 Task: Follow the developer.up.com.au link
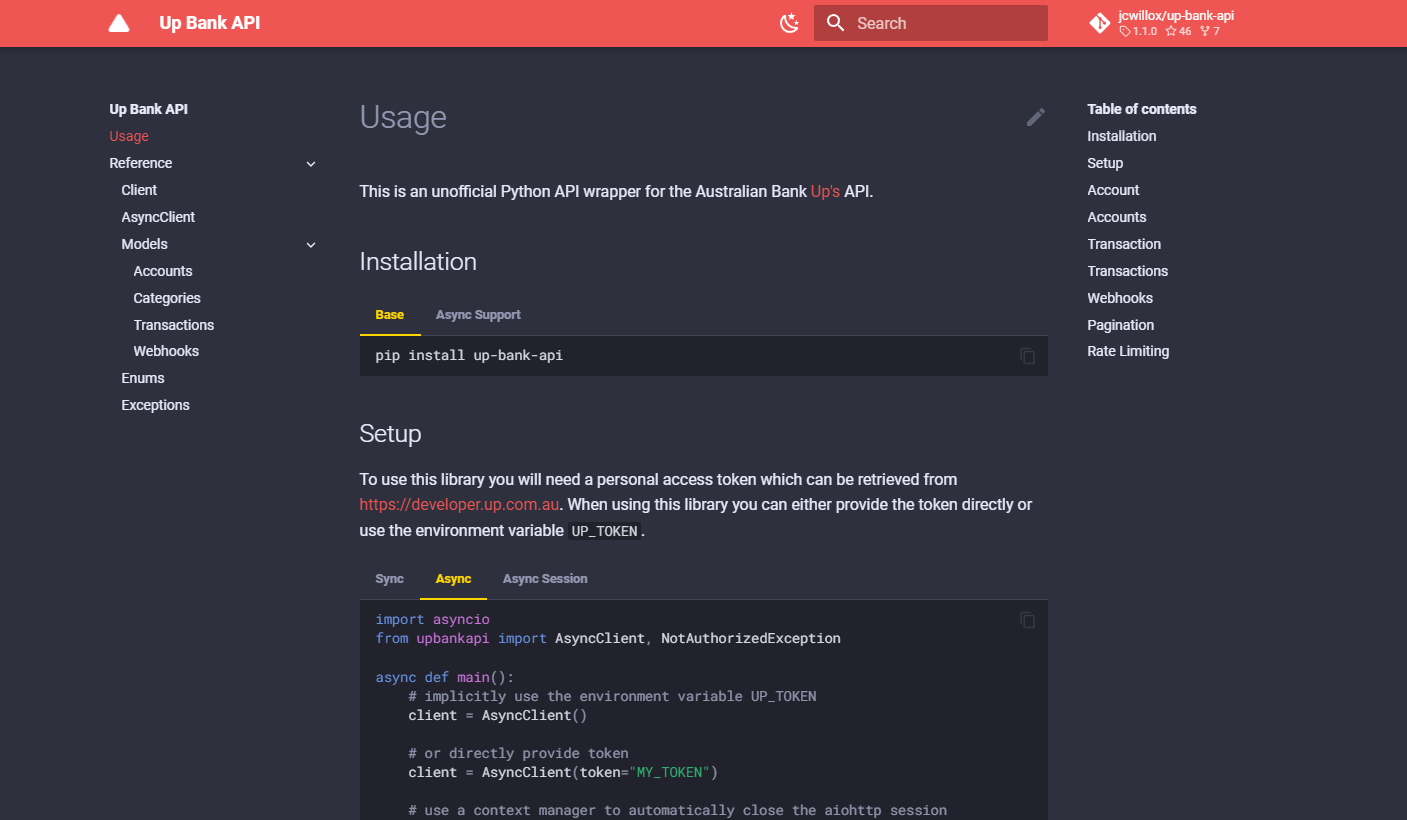coord(459,505)
